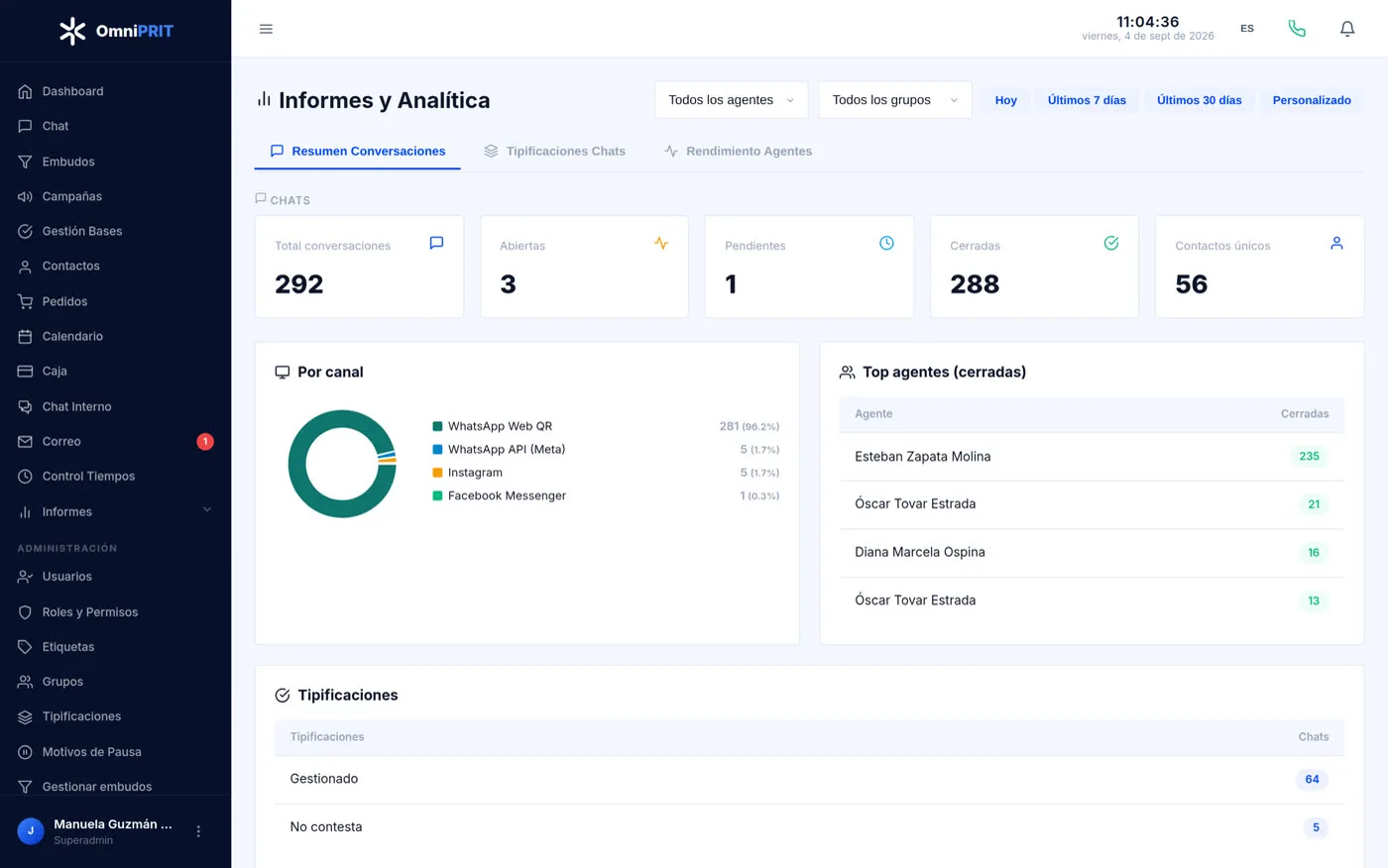Image resolution: width=1388 pixels, height=868 pixels.
Task: Click the Instagram orange legend swatch
Action: click(437, 473)
